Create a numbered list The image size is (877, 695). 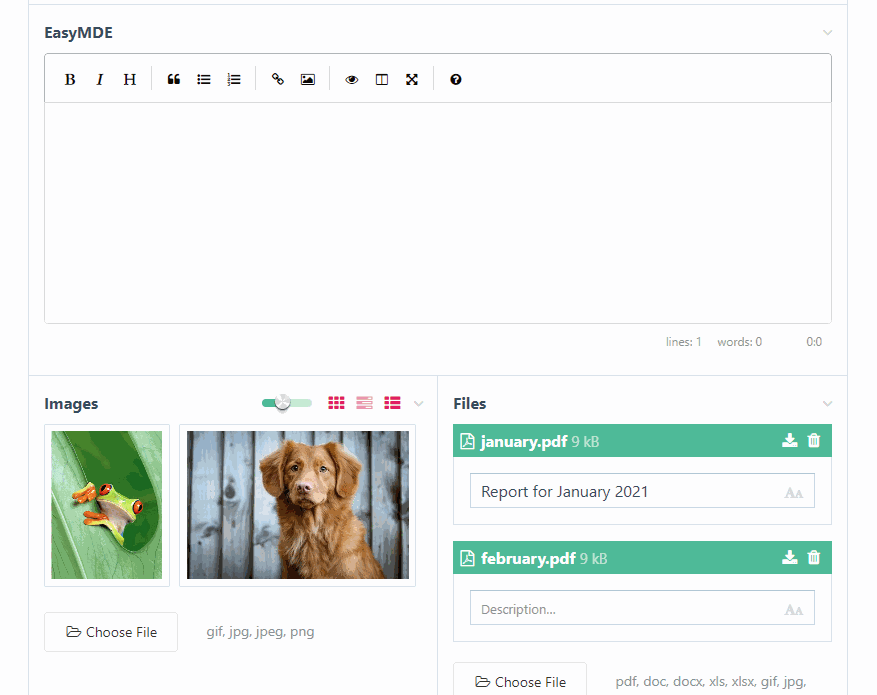[234, 79]
